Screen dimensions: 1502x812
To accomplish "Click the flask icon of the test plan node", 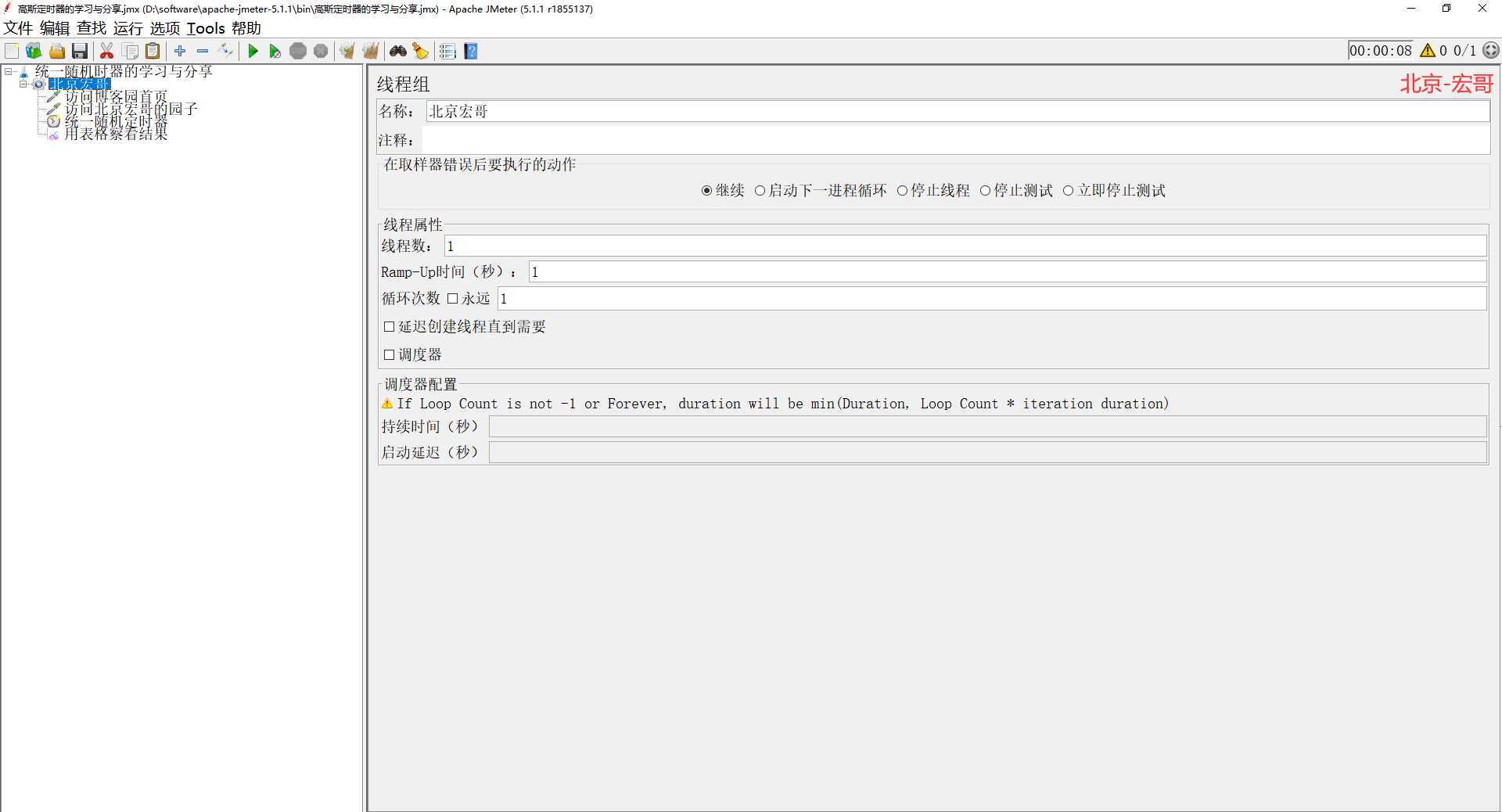I will point(23,72).
